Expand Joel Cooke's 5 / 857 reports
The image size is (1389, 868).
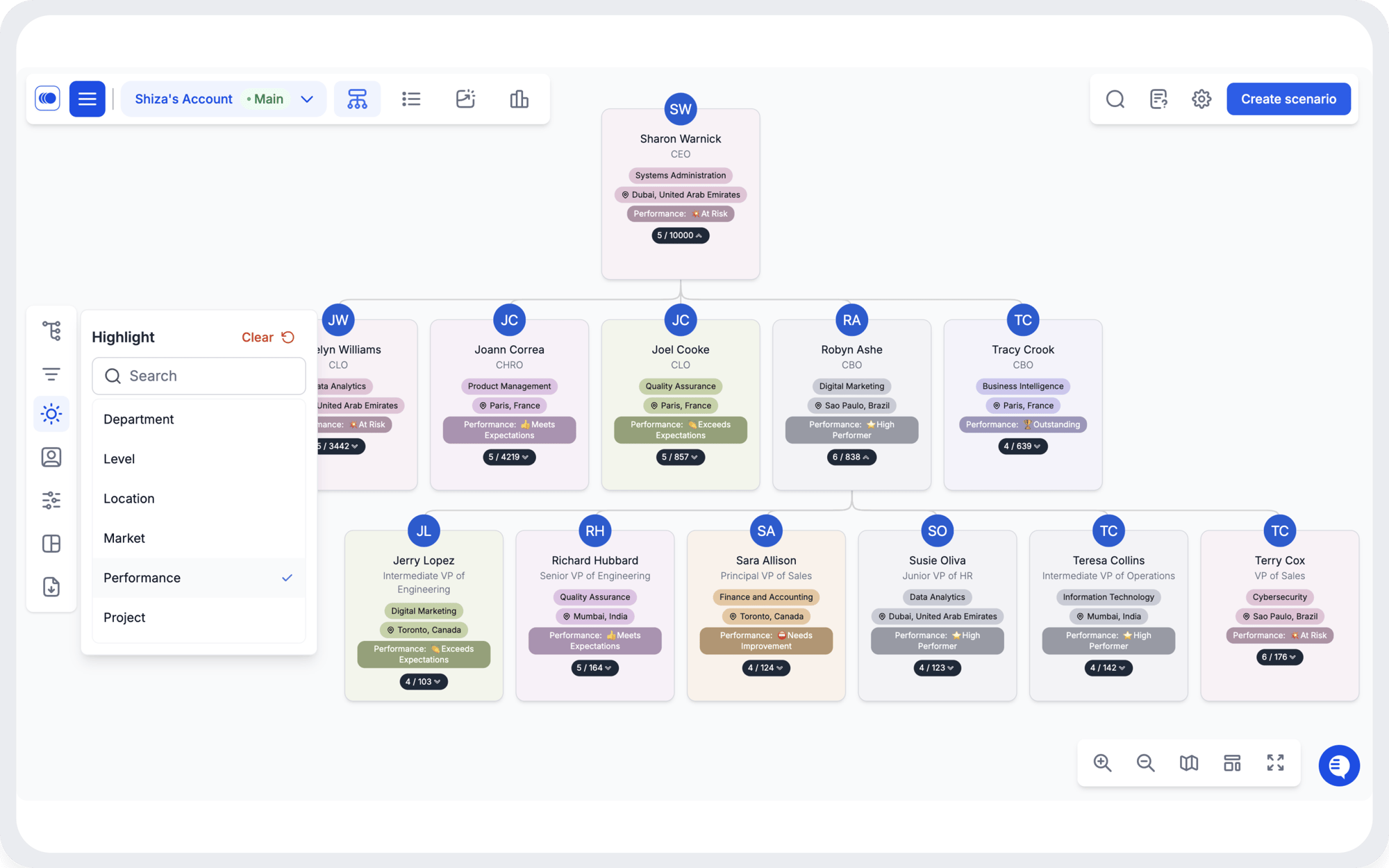680,457
